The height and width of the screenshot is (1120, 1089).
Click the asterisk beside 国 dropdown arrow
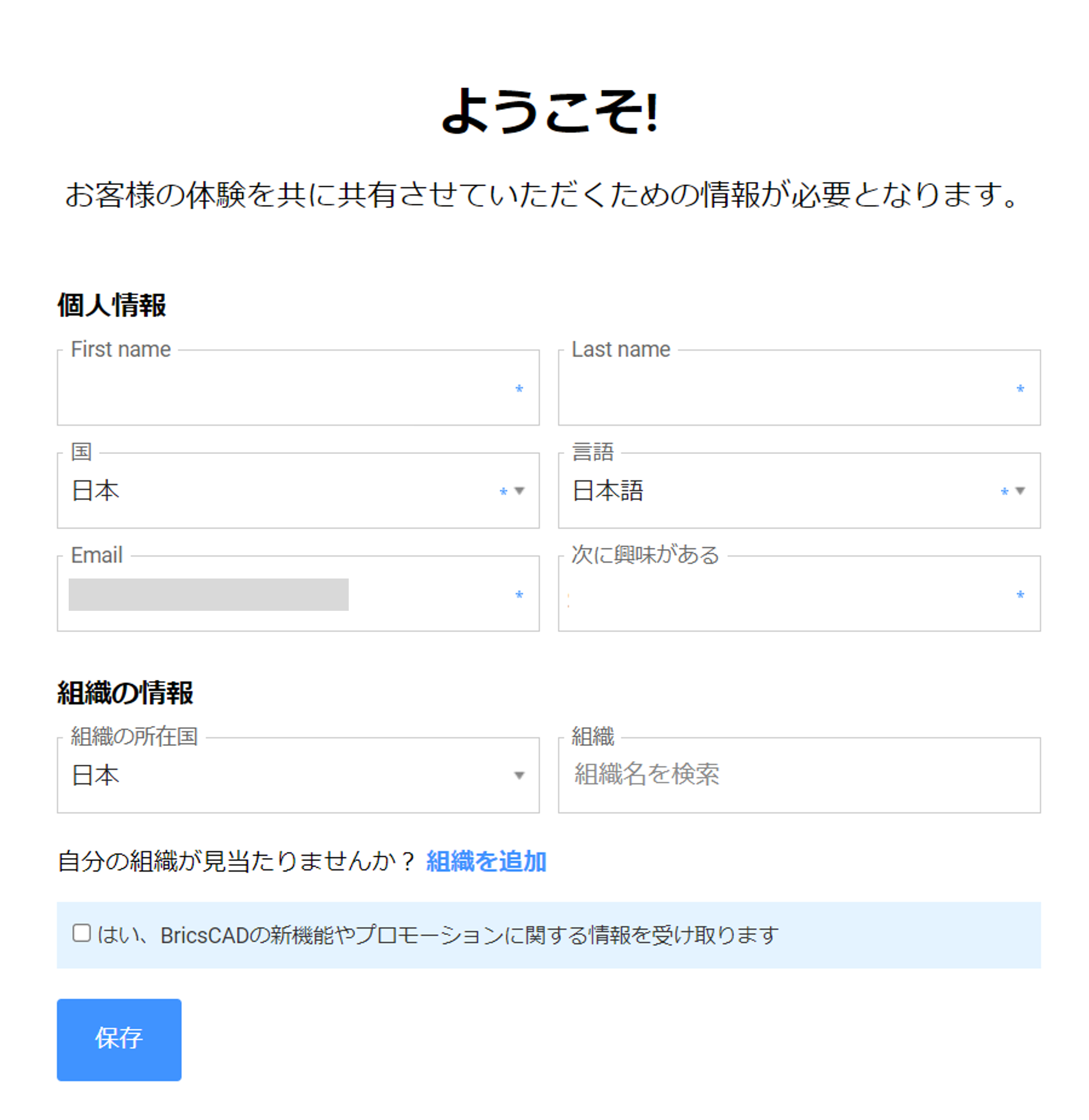[x=503, y=492]
